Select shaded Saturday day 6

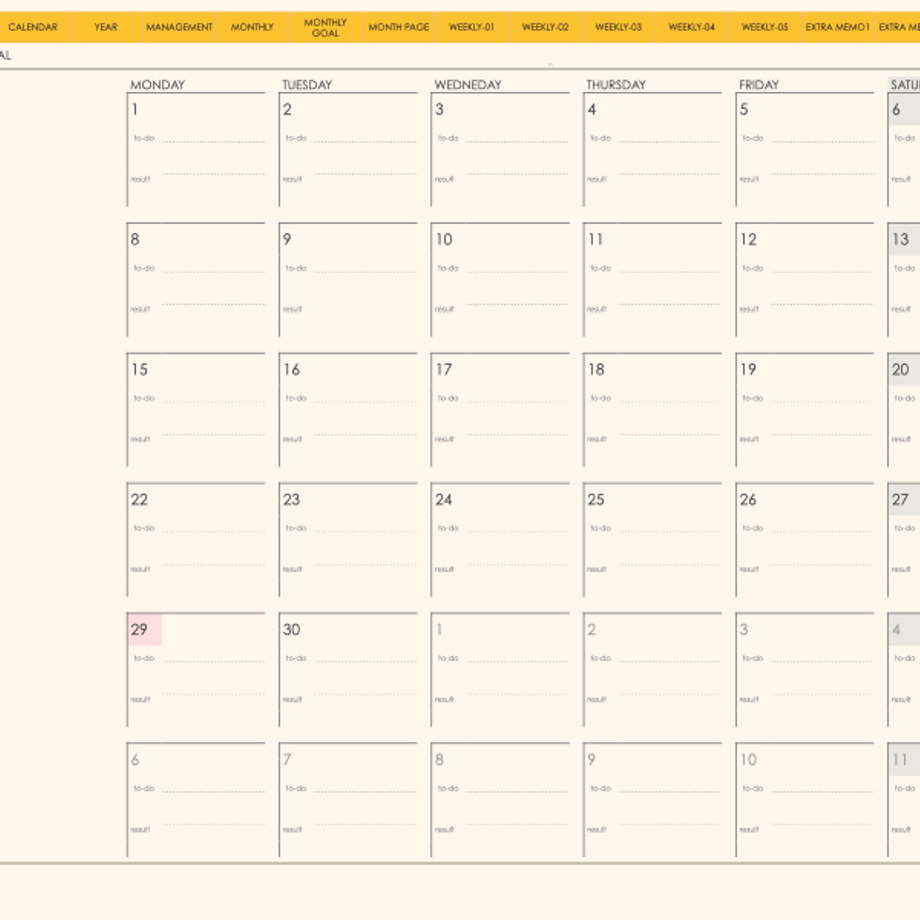[896, 109]
